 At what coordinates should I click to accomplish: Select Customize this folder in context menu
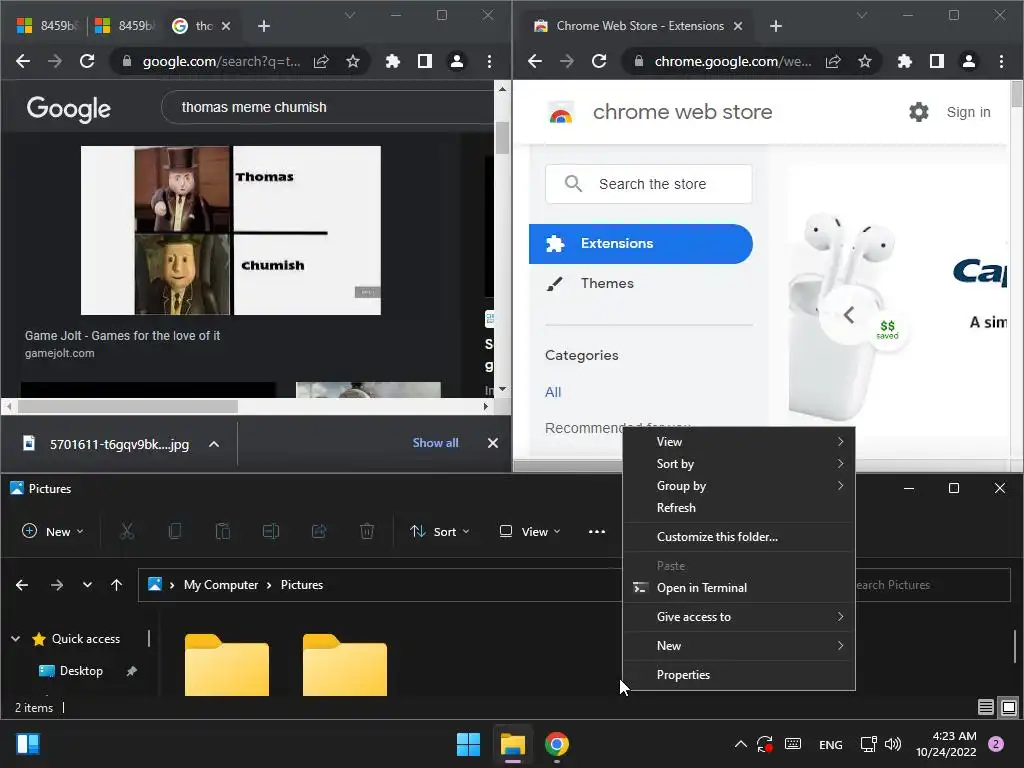[x=739, y=537]
